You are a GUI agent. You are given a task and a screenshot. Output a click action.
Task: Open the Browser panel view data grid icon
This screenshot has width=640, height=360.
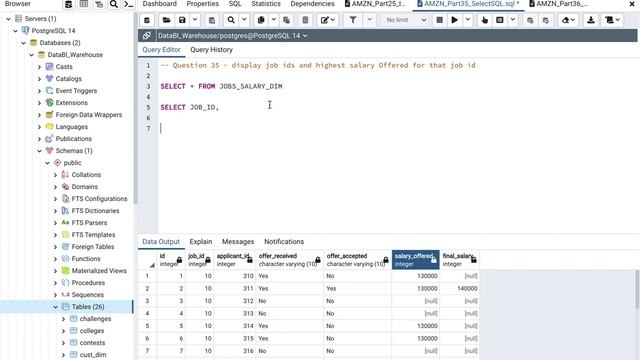coord(84,4)
